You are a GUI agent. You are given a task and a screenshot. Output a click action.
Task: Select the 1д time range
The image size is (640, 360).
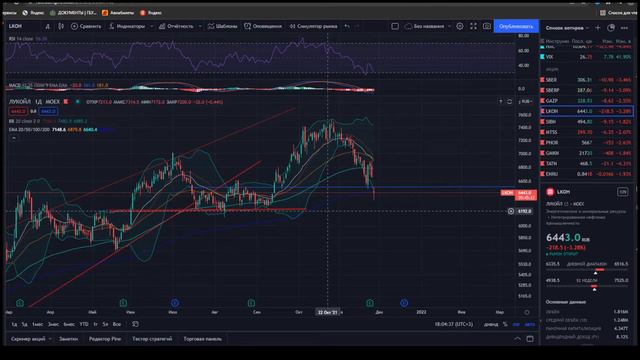tap(14, 324)
